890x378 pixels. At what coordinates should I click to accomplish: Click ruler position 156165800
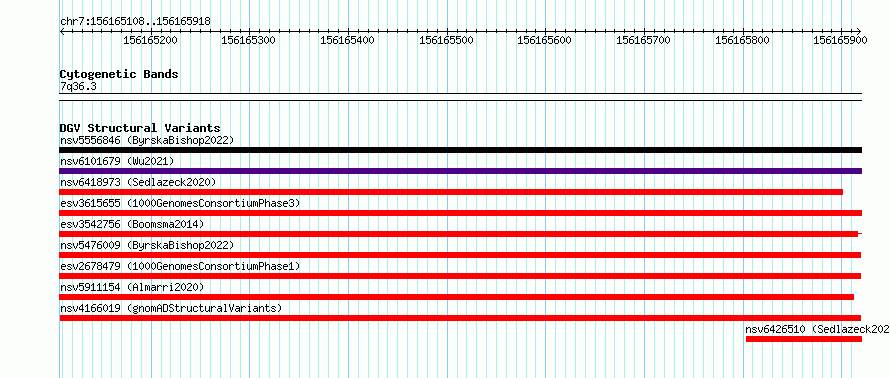point(742,40)
